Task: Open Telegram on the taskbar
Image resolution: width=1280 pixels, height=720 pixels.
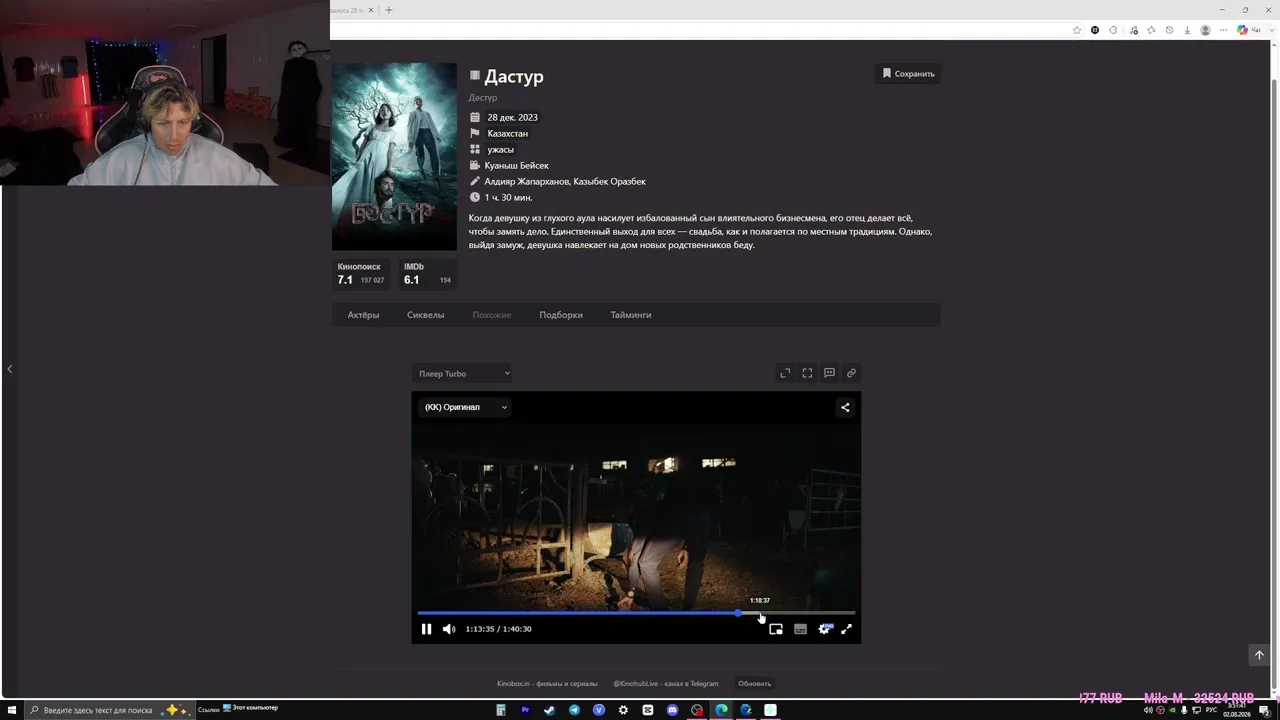Action: (574, 710)
